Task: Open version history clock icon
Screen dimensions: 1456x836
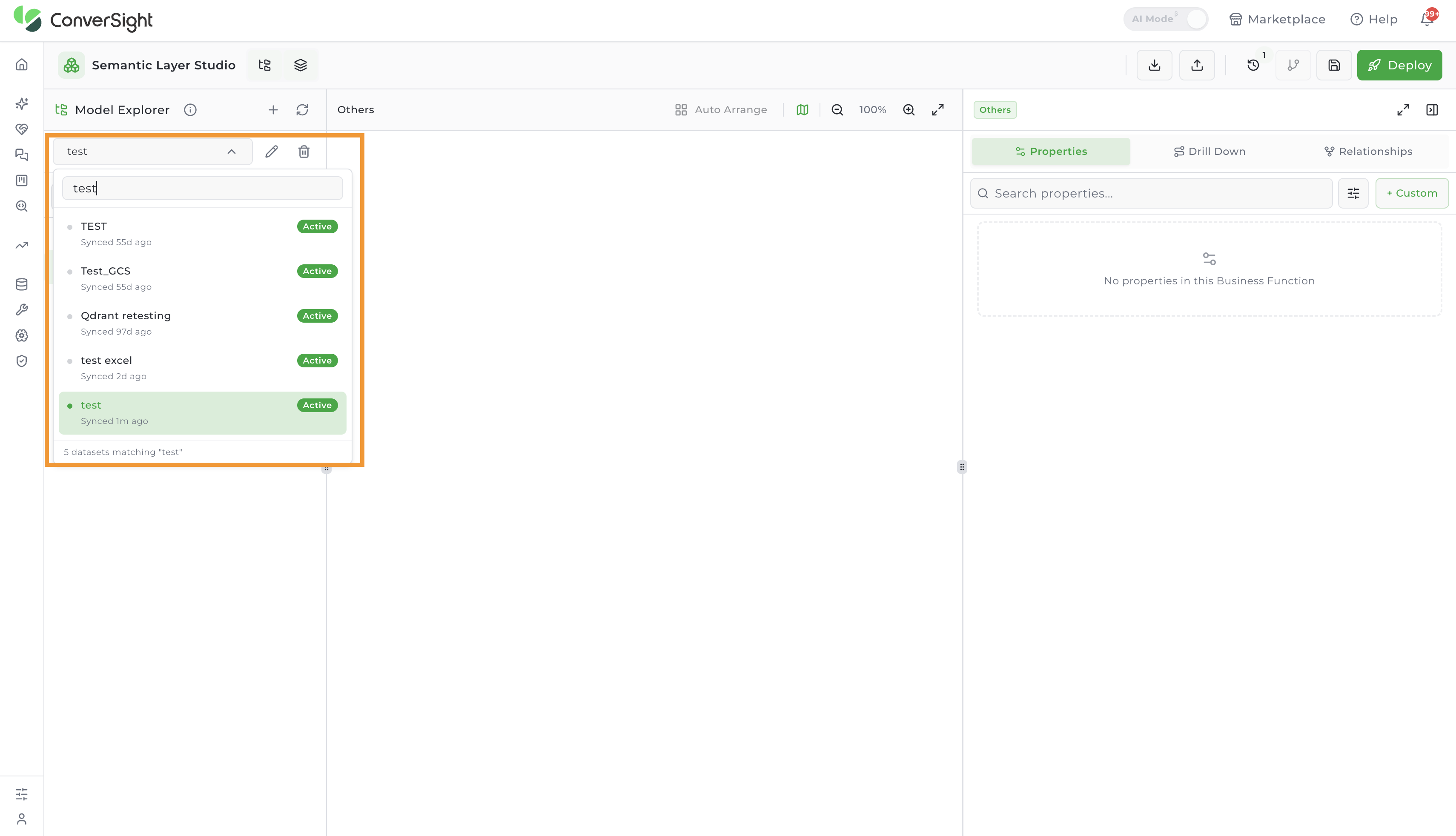Action: pyautogui.click(x=1253, y=65)
